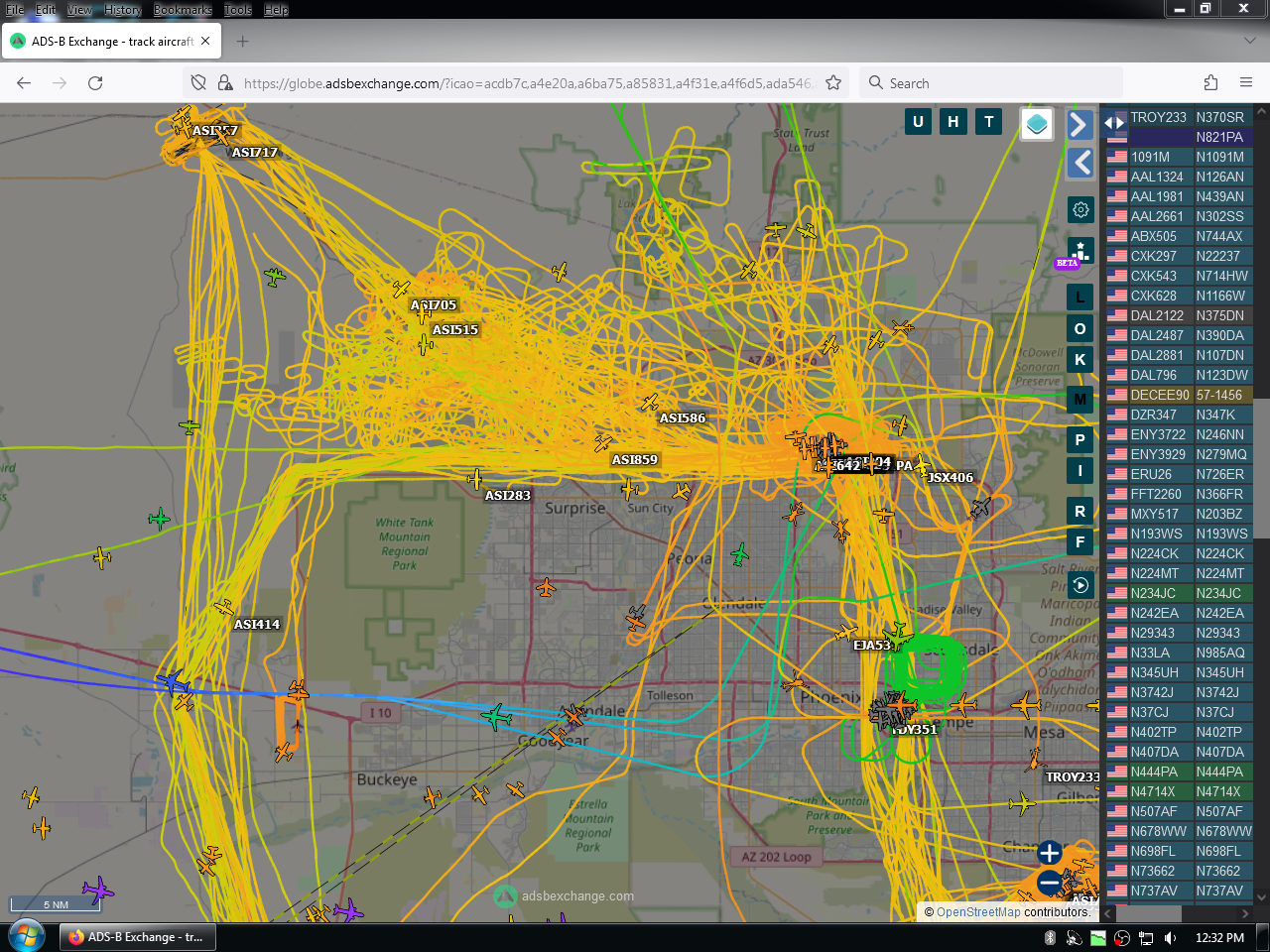Screen dimensions: 1270x952
Task: Select ENY3722 in the aircraft list
Action: pos(1180,434)
